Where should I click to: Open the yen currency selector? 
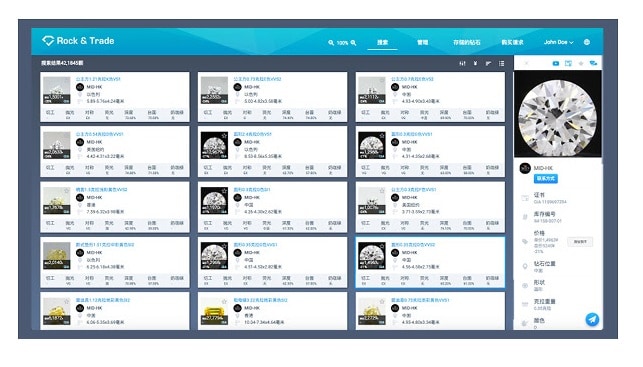475,64
